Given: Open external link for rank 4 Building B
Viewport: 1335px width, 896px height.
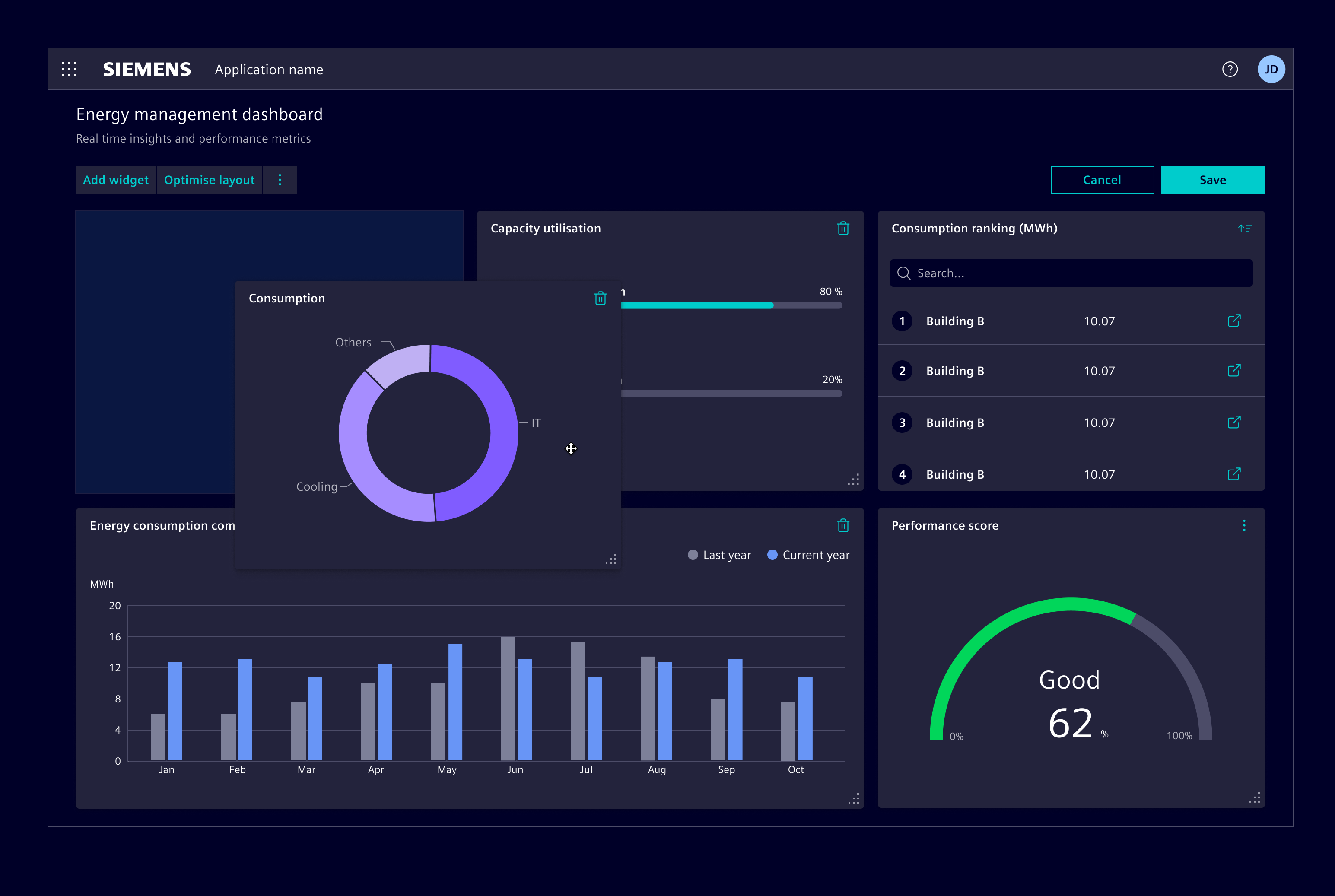Looking at the screenshot, I should point(1234,474).
